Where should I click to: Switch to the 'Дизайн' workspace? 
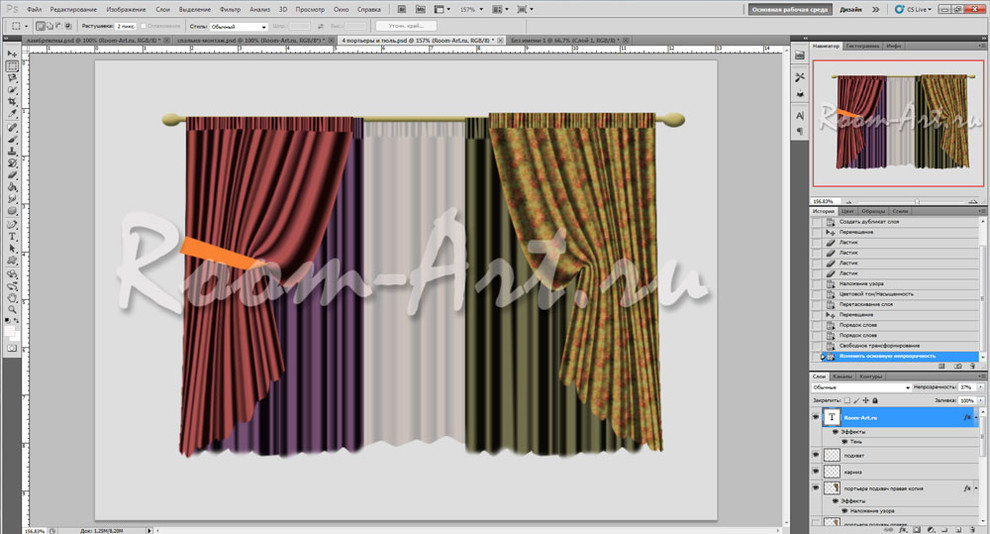tap(851, 9)
